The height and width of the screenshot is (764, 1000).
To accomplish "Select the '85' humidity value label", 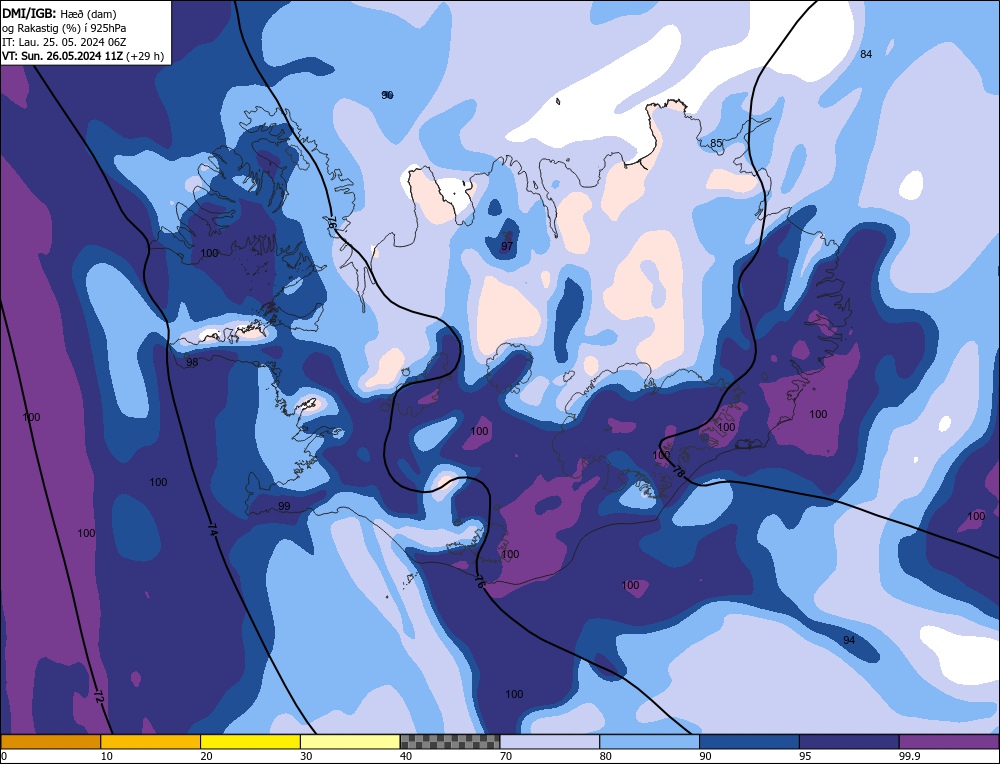I will click(716, 143).
